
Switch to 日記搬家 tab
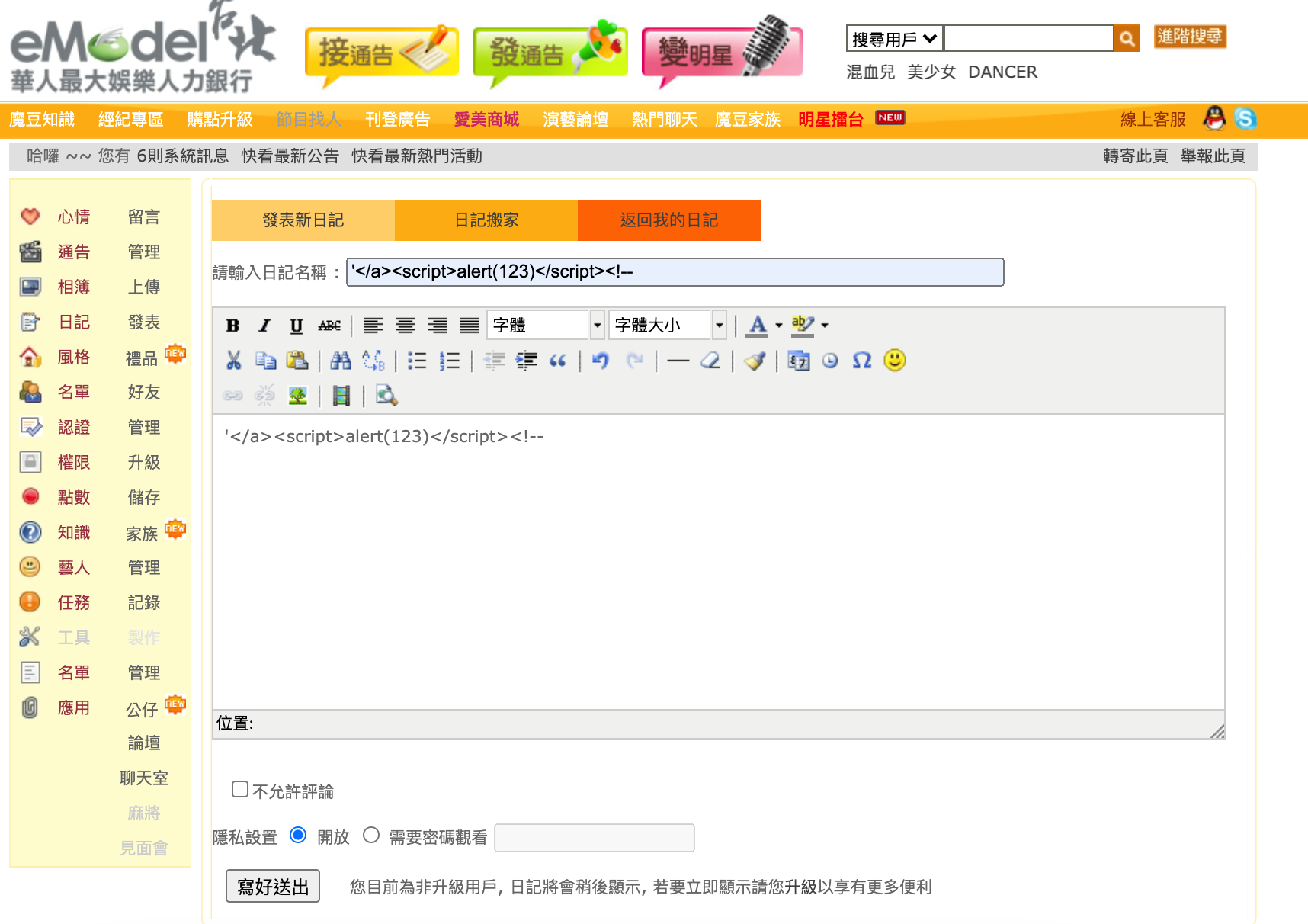486,220
